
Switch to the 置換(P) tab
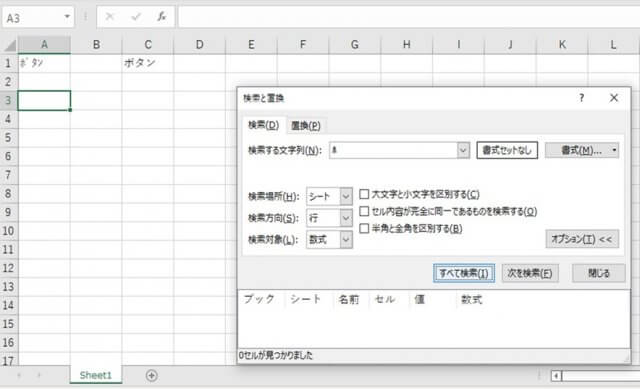[306, 126]
